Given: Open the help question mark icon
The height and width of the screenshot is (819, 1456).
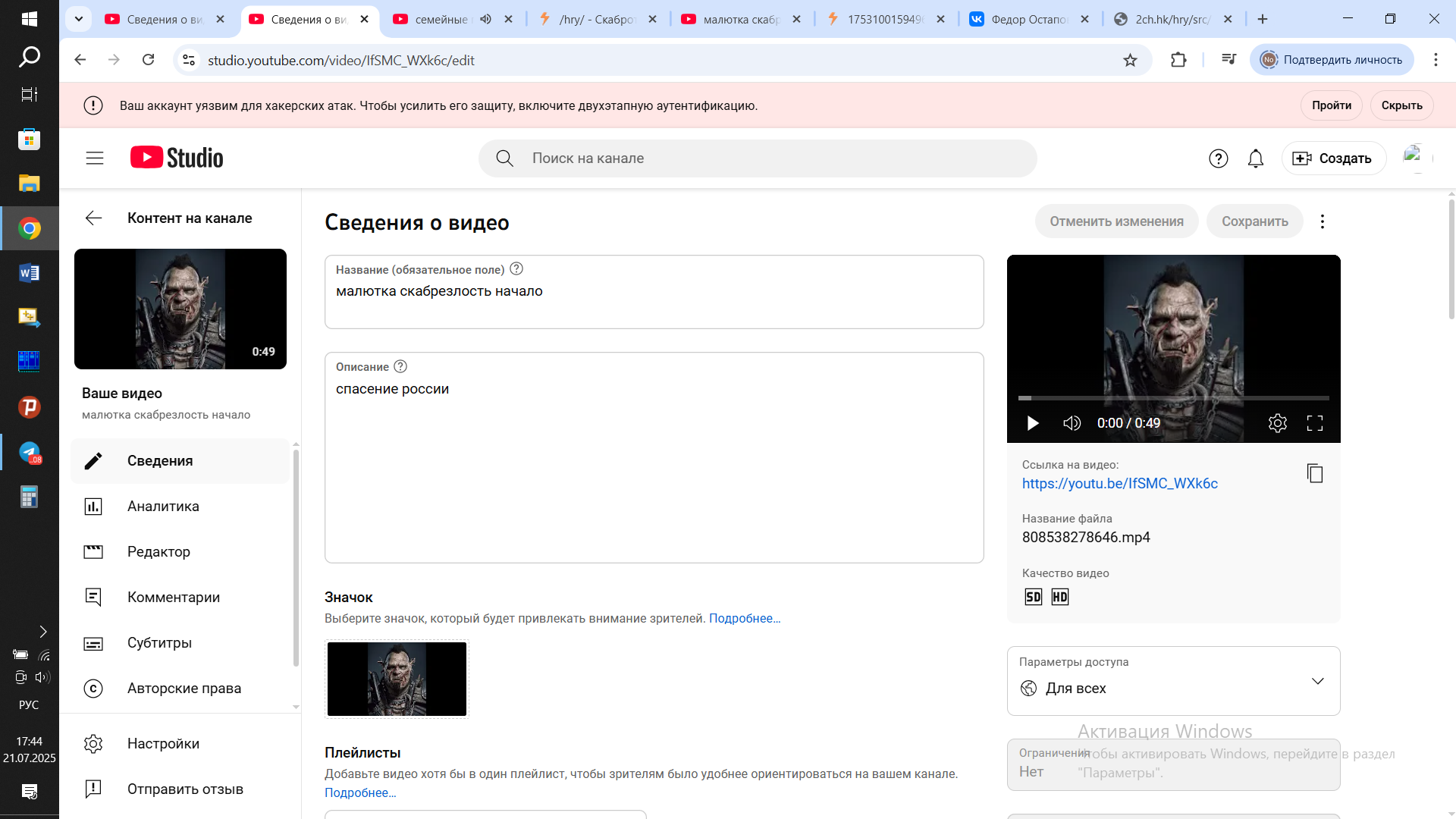Looking at the screenshot, I should [1219, 158].
